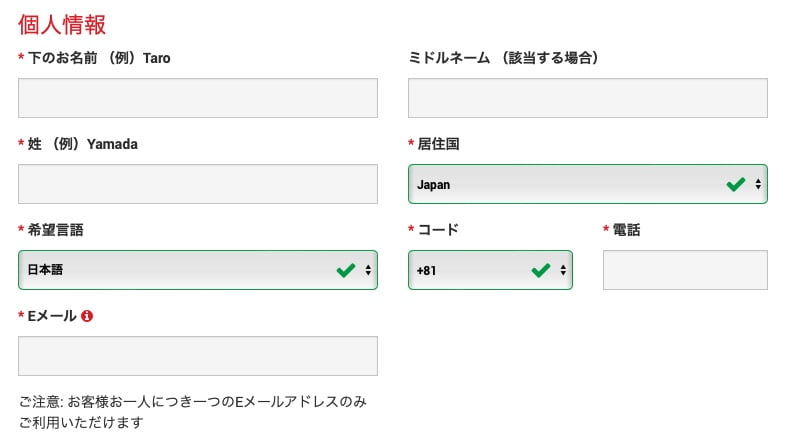788x439 pixels.
Task: Focus the Eメール address input field
Action: 198,356
